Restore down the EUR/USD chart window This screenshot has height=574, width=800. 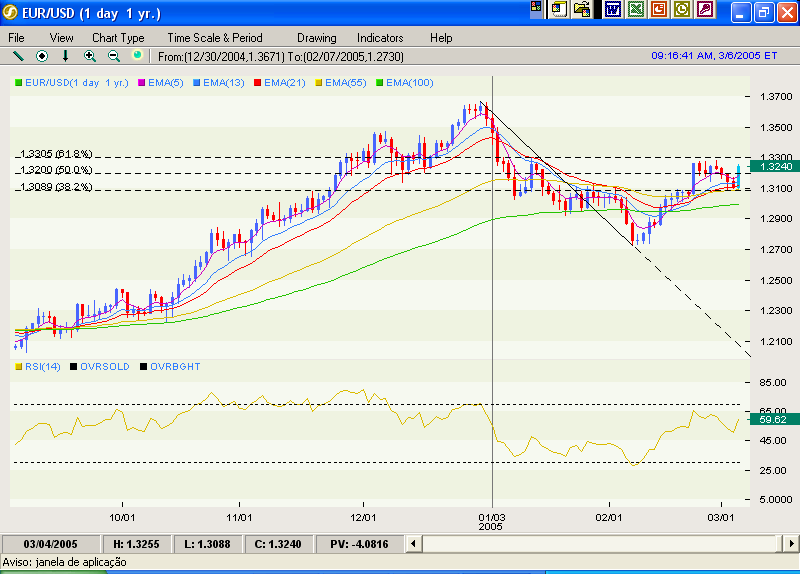[x=764, y=12]
